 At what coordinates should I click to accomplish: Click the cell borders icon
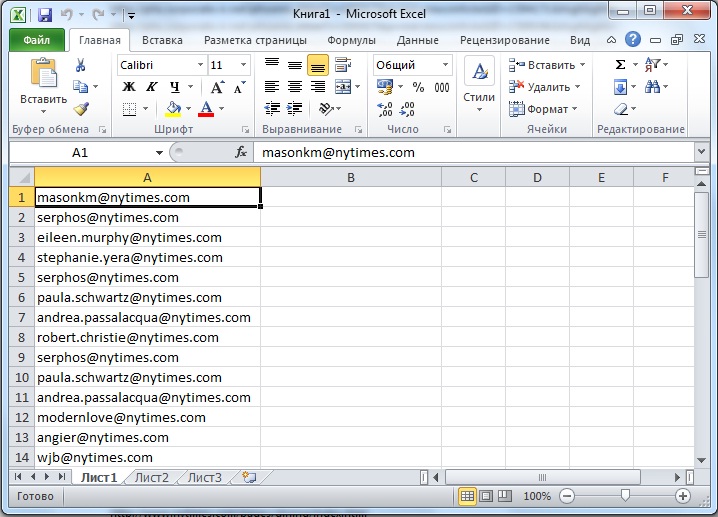pos(130,109)
